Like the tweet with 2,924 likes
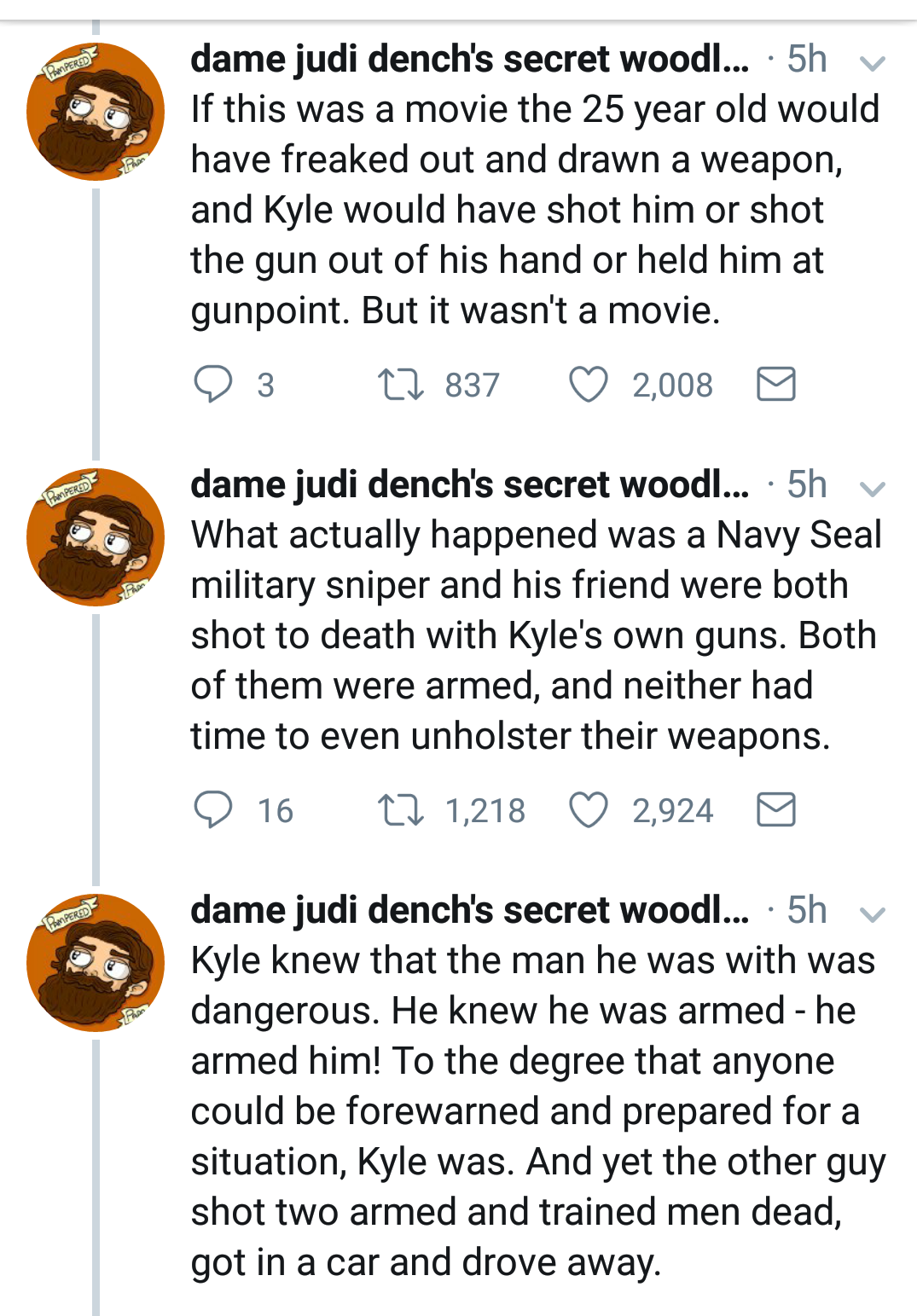 click(589, 809)
